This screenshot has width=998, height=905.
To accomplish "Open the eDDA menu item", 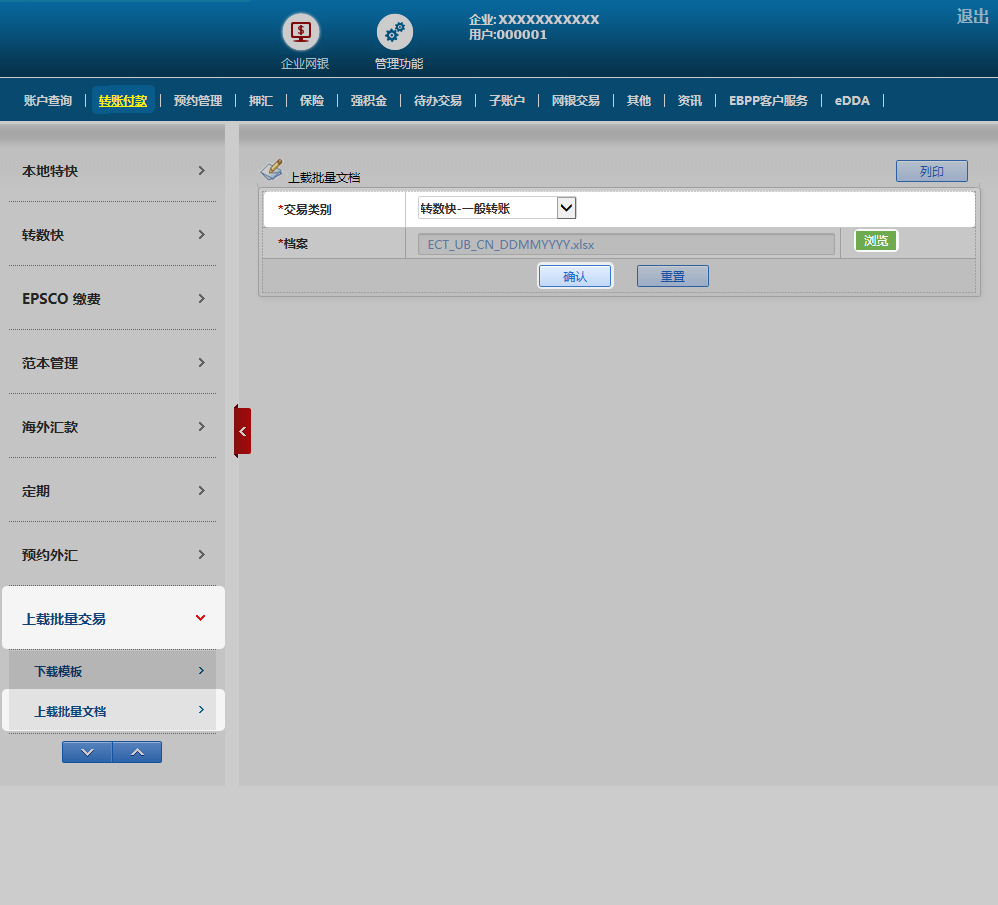I will click(x=852, y=101).
